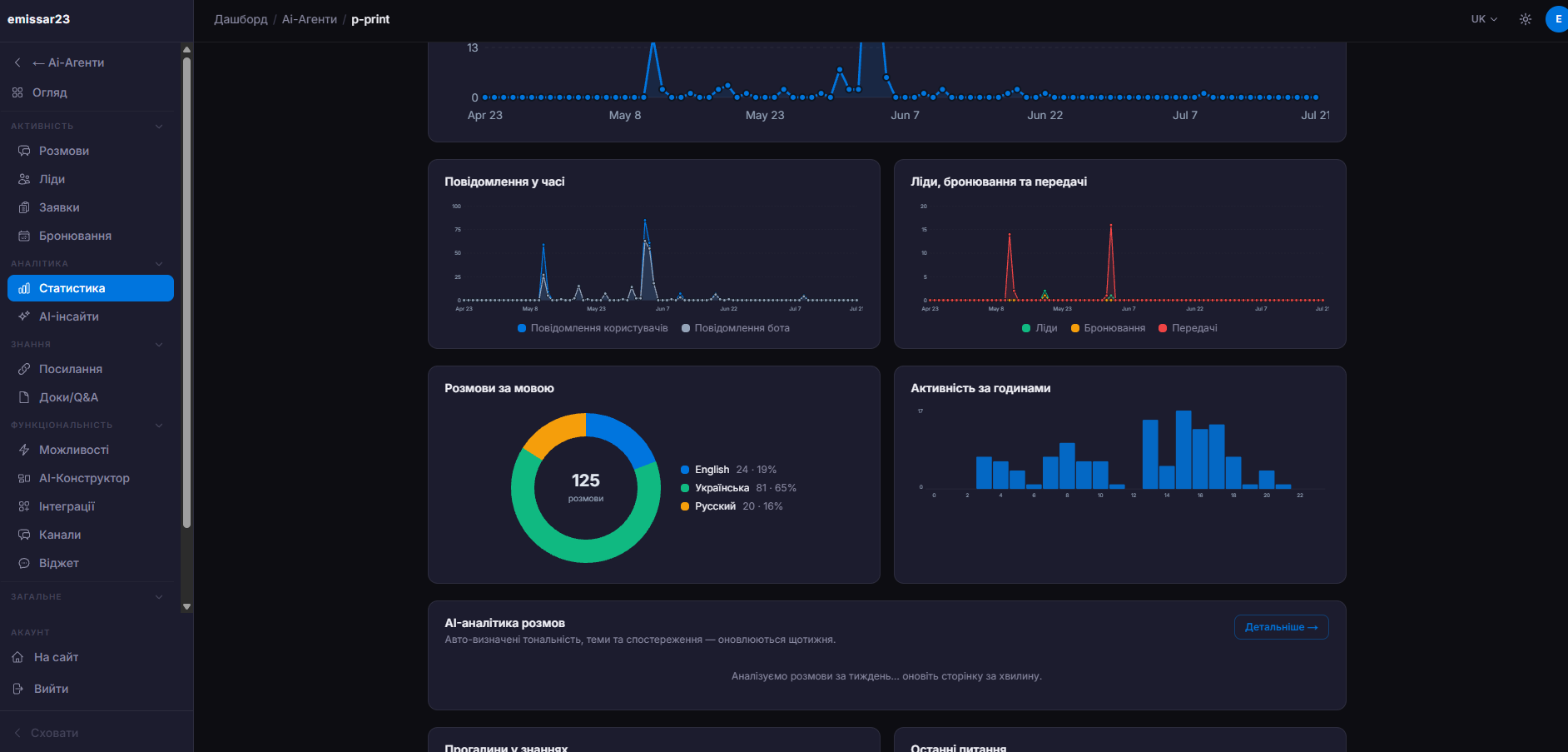Collapse the Функціональність section chevron
1568x752 pixels.
(x=159, y=426)
